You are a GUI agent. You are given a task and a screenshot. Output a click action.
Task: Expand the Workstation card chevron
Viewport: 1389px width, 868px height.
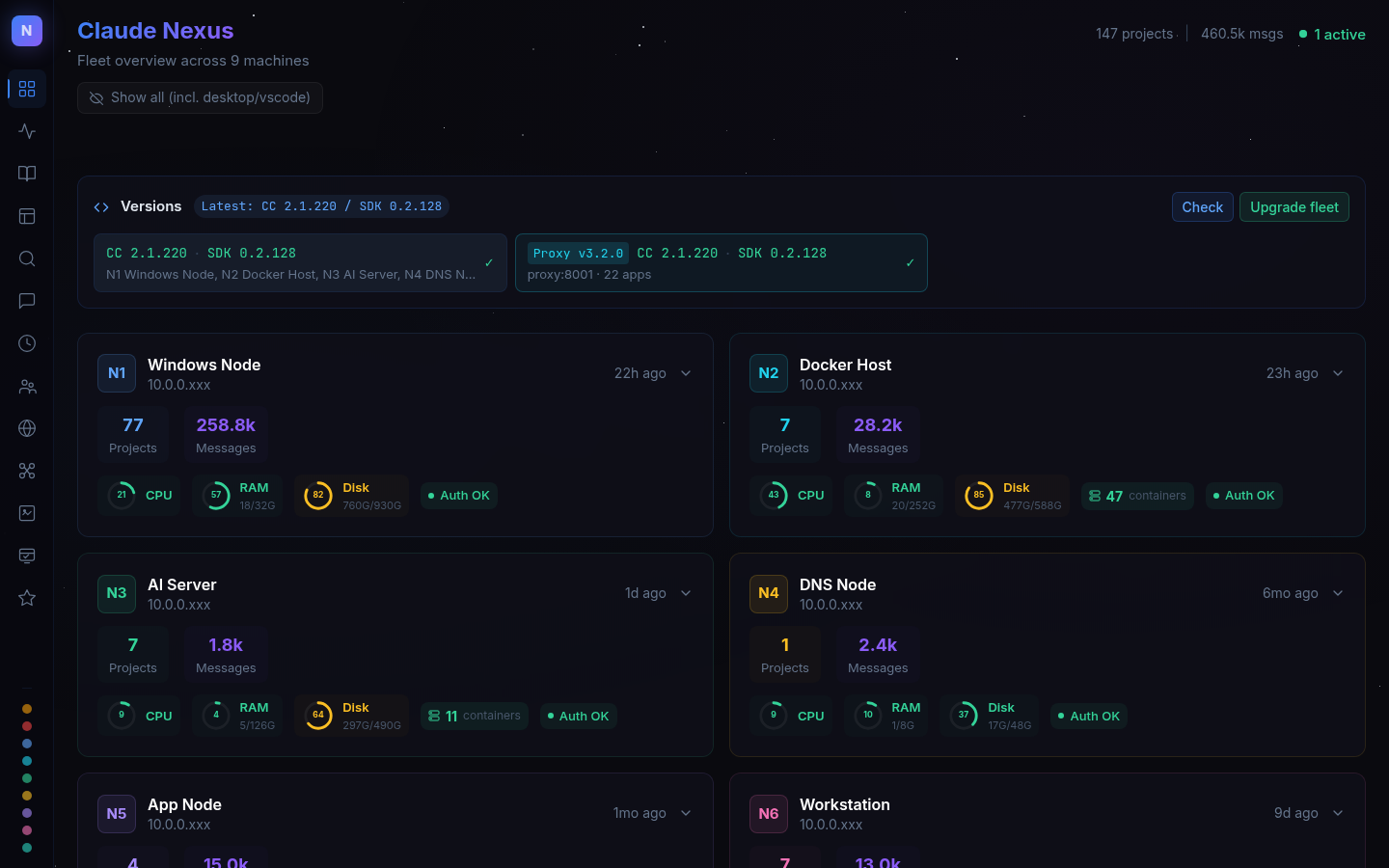click(x=1338, y=813)
